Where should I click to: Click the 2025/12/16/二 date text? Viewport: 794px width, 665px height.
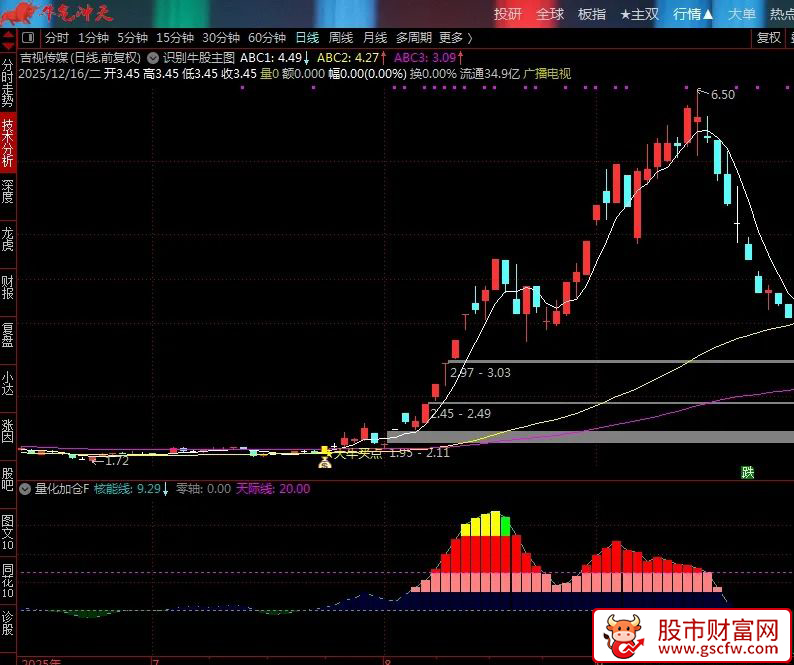point(60,74)
